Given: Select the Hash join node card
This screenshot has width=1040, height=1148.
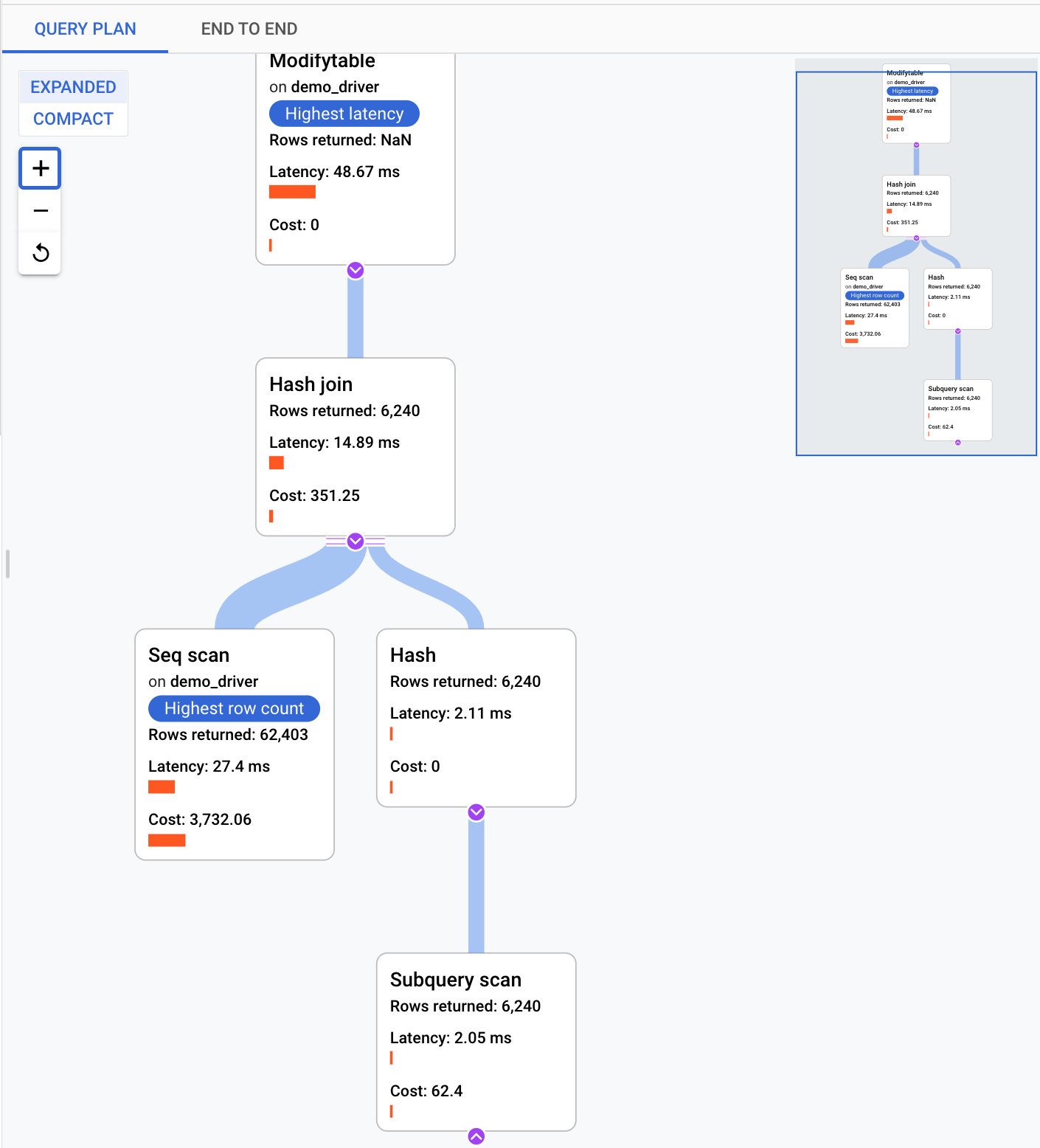Looking at the screenshot, I should tap(355, 446).
